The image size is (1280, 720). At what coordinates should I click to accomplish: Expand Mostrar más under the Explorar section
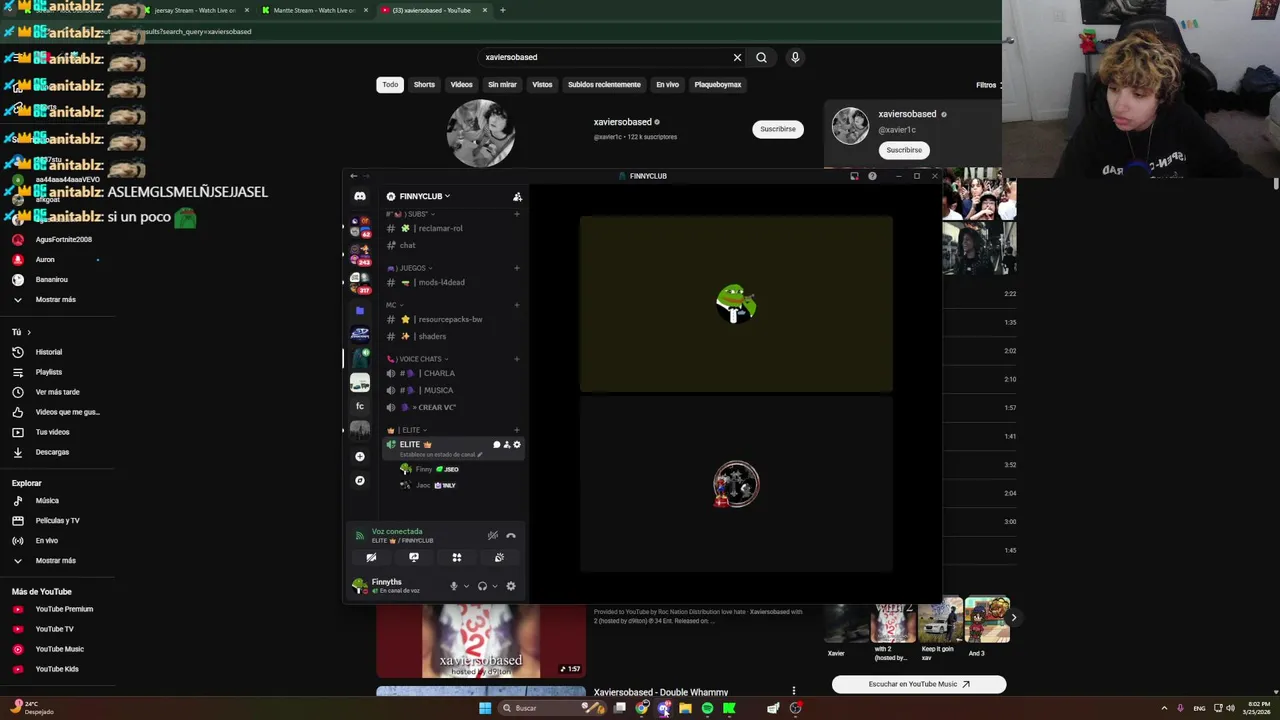[55, 561]
